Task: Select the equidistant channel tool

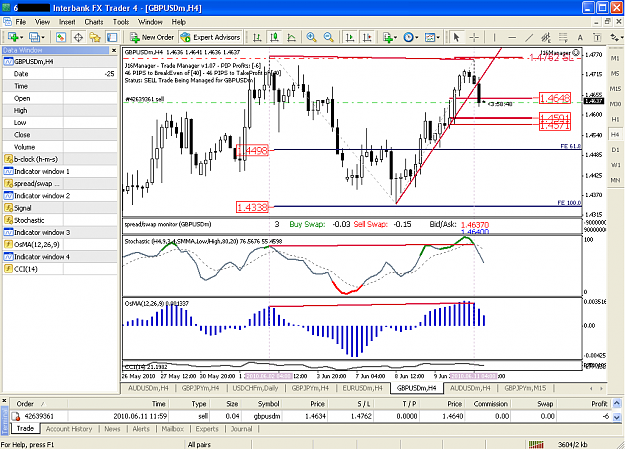Action: 546,37
